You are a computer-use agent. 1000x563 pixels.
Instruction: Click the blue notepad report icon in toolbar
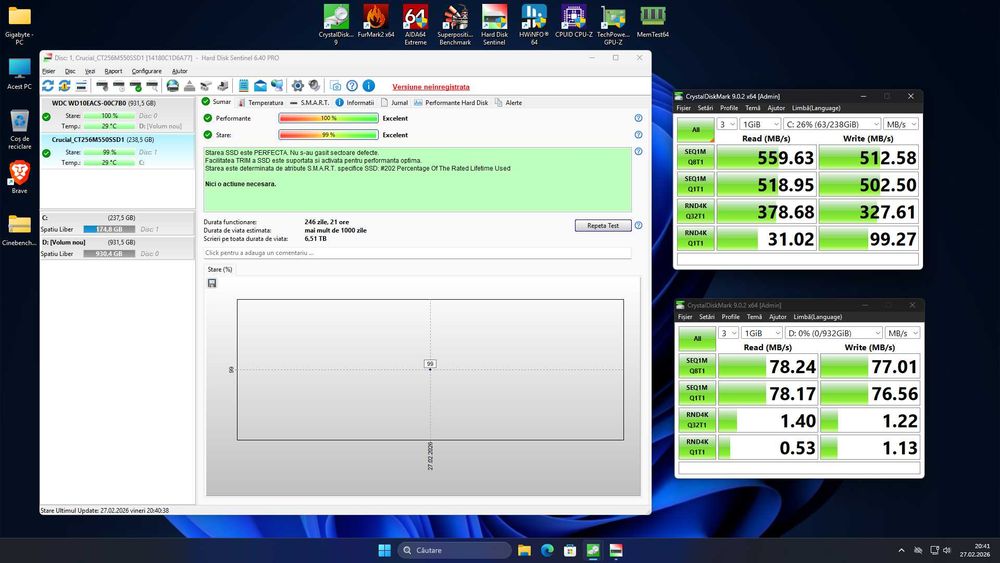point(244,85)
